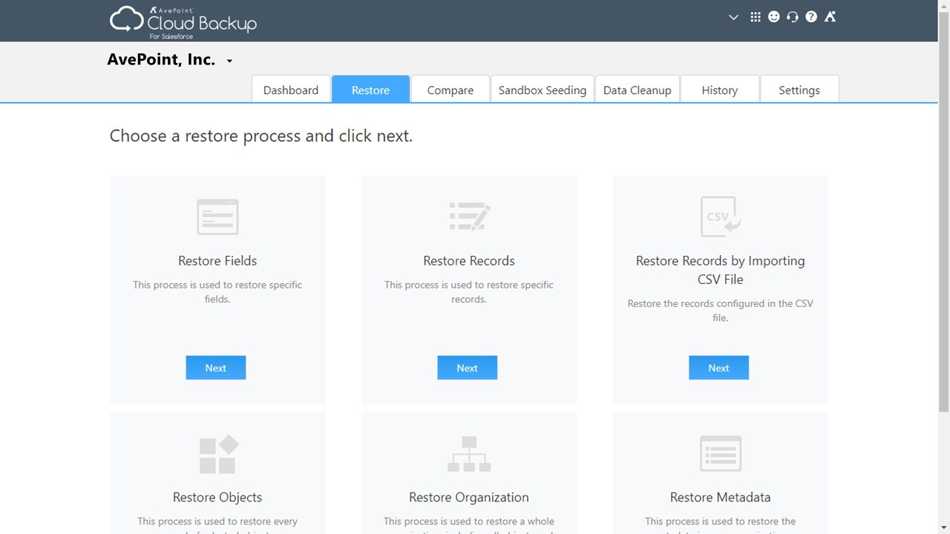Click the Restore Records icon

tap(469, 216)
